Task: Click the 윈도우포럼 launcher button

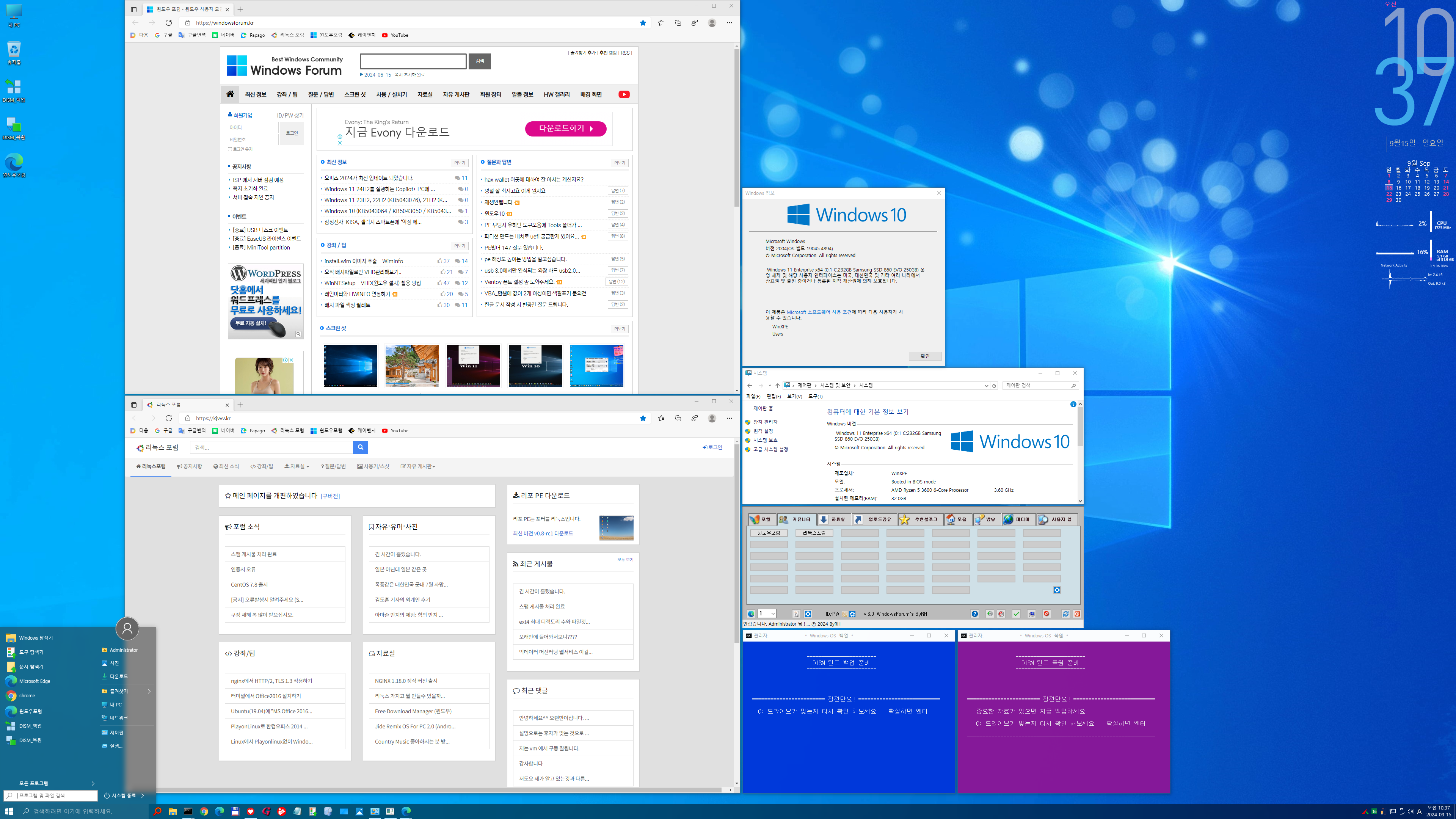Action: [769, 533]
